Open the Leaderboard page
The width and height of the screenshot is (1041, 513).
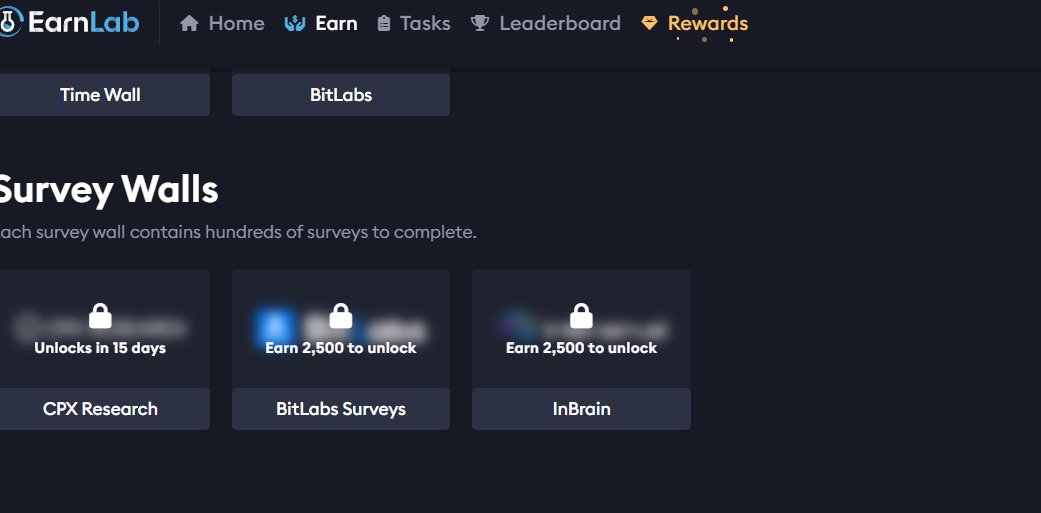[x=546, y=24]
